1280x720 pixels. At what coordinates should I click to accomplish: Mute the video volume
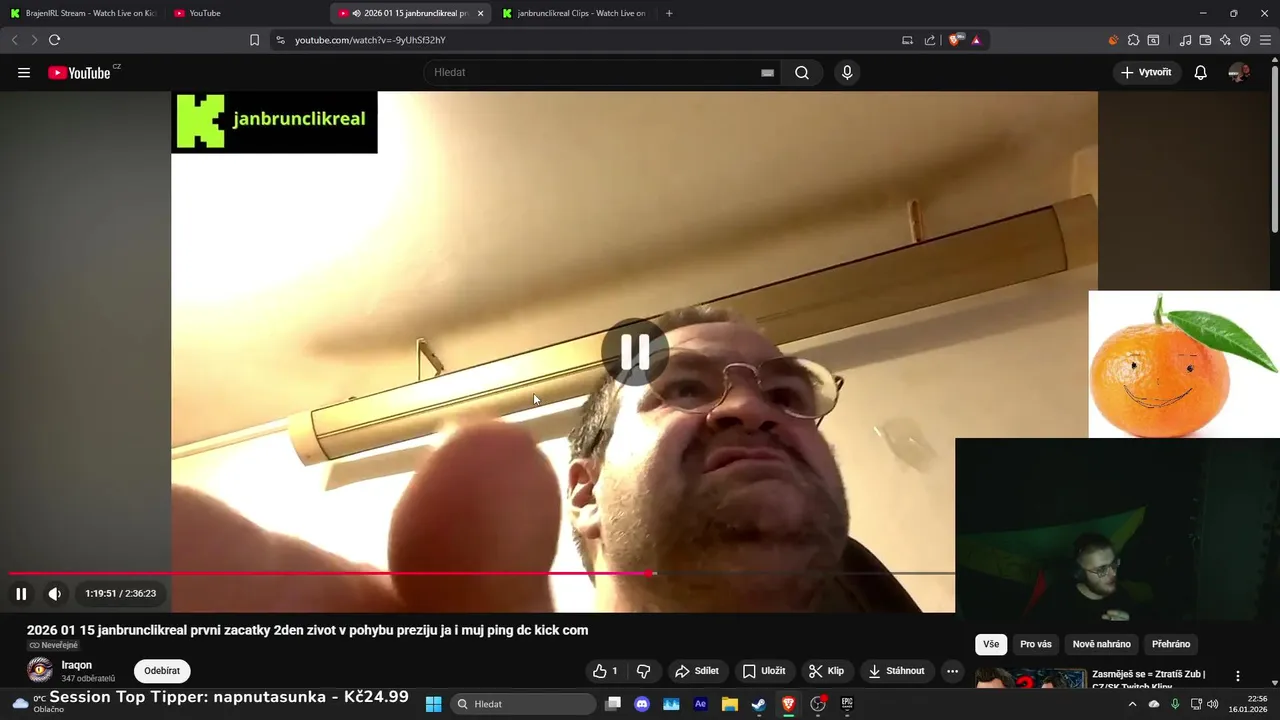(55, 594)
